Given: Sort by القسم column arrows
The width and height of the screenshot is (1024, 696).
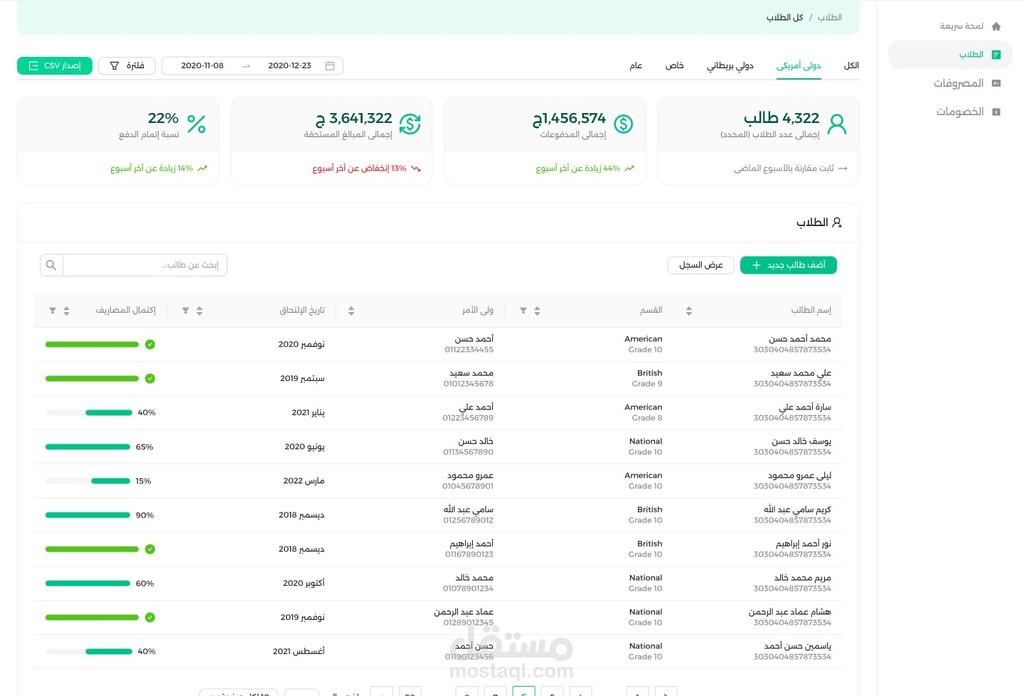Looking at the screenshot, I should tap(537, 311).
